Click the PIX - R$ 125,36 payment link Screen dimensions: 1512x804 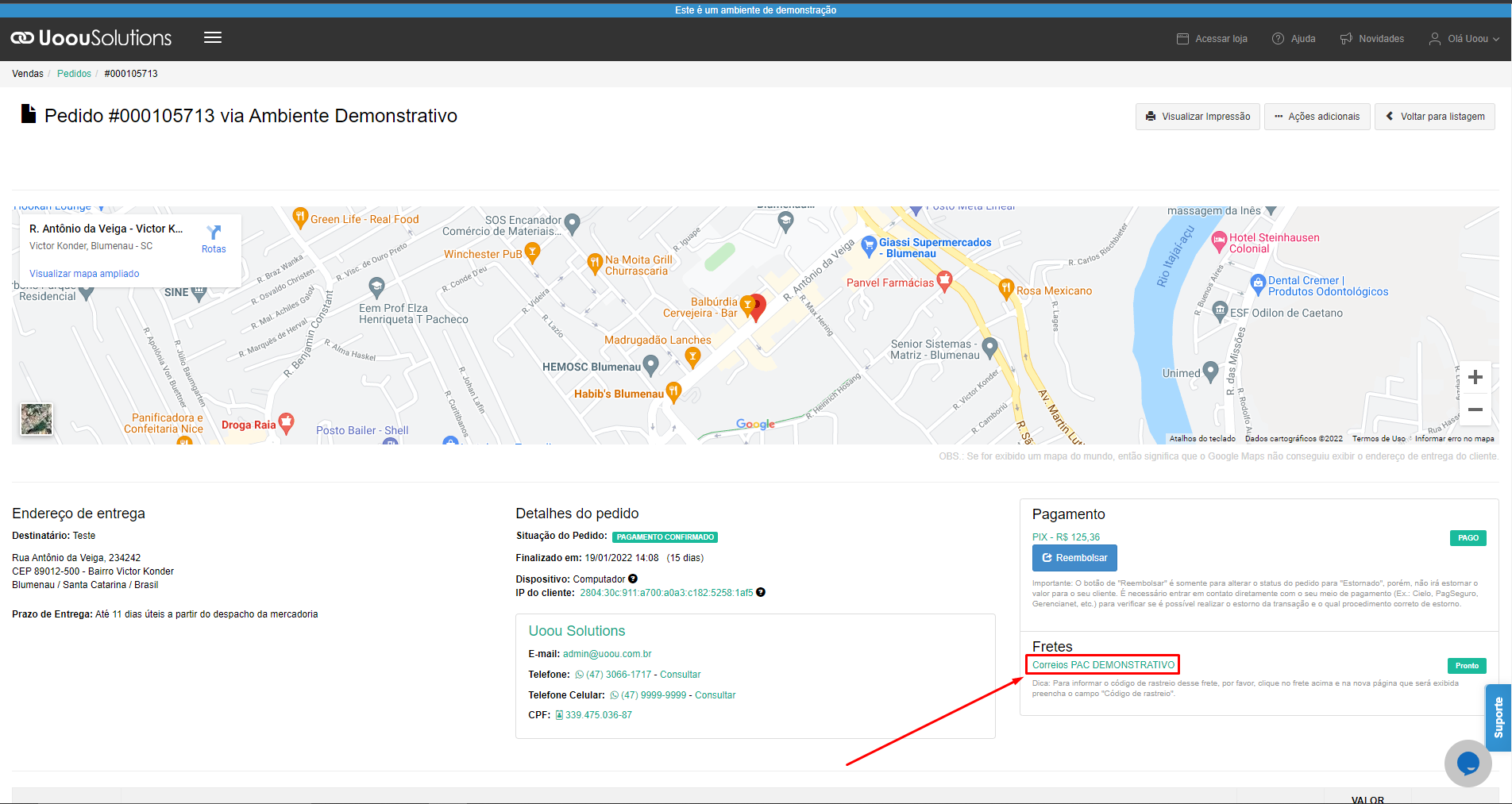point(1066,537)
